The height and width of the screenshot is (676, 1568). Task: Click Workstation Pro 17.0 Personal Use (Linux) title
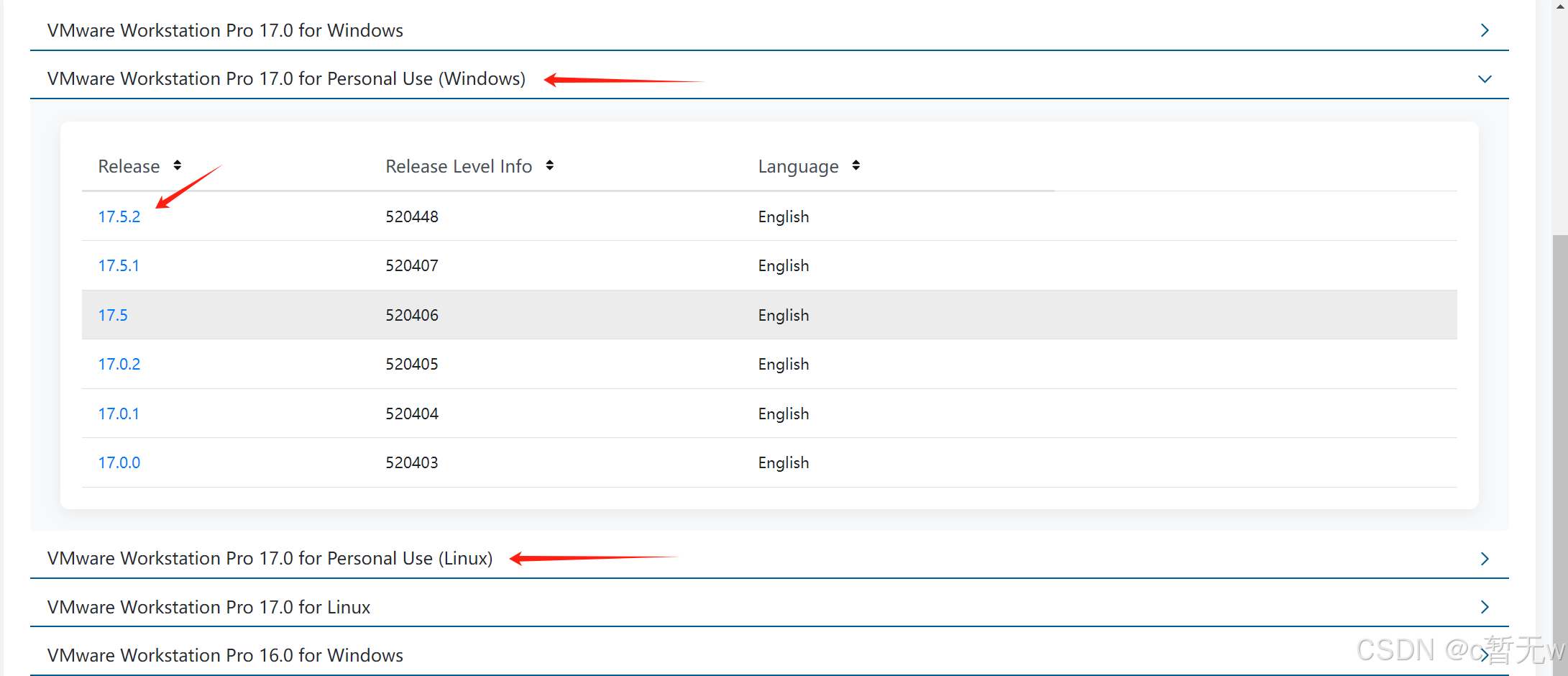pyautogui.click(x=270, y=558)
